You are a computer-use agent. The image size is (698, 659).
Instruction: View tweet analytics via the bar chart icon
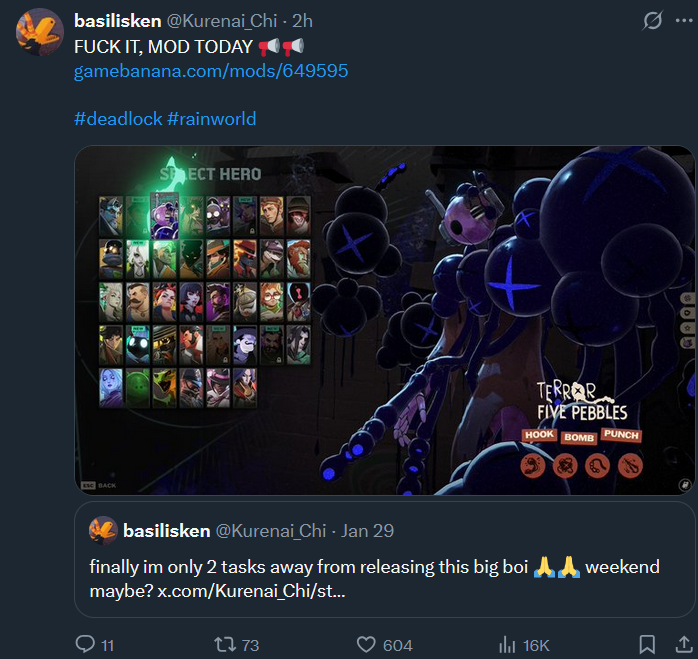(x=507, y=644)
